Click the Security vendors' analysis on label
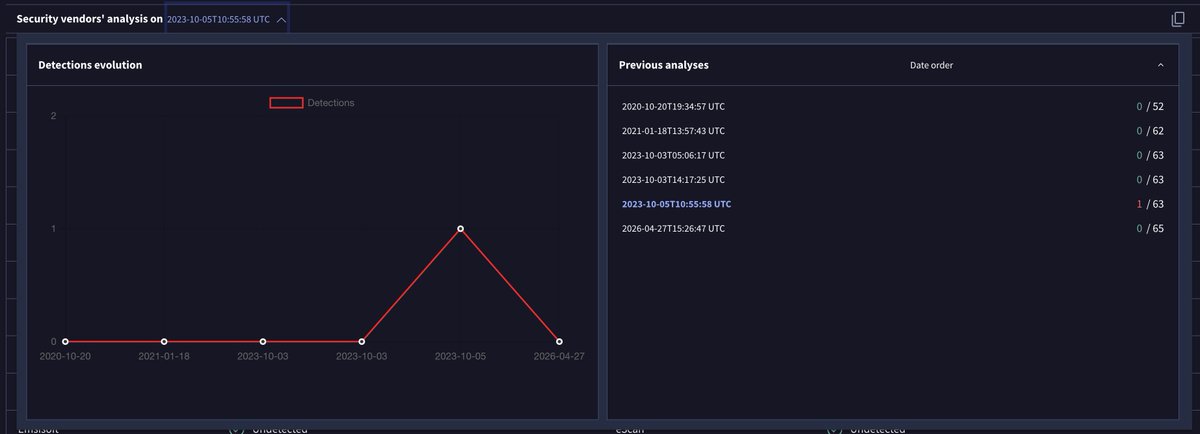Screen dimensions: 1200x434 tap(89, 19)
